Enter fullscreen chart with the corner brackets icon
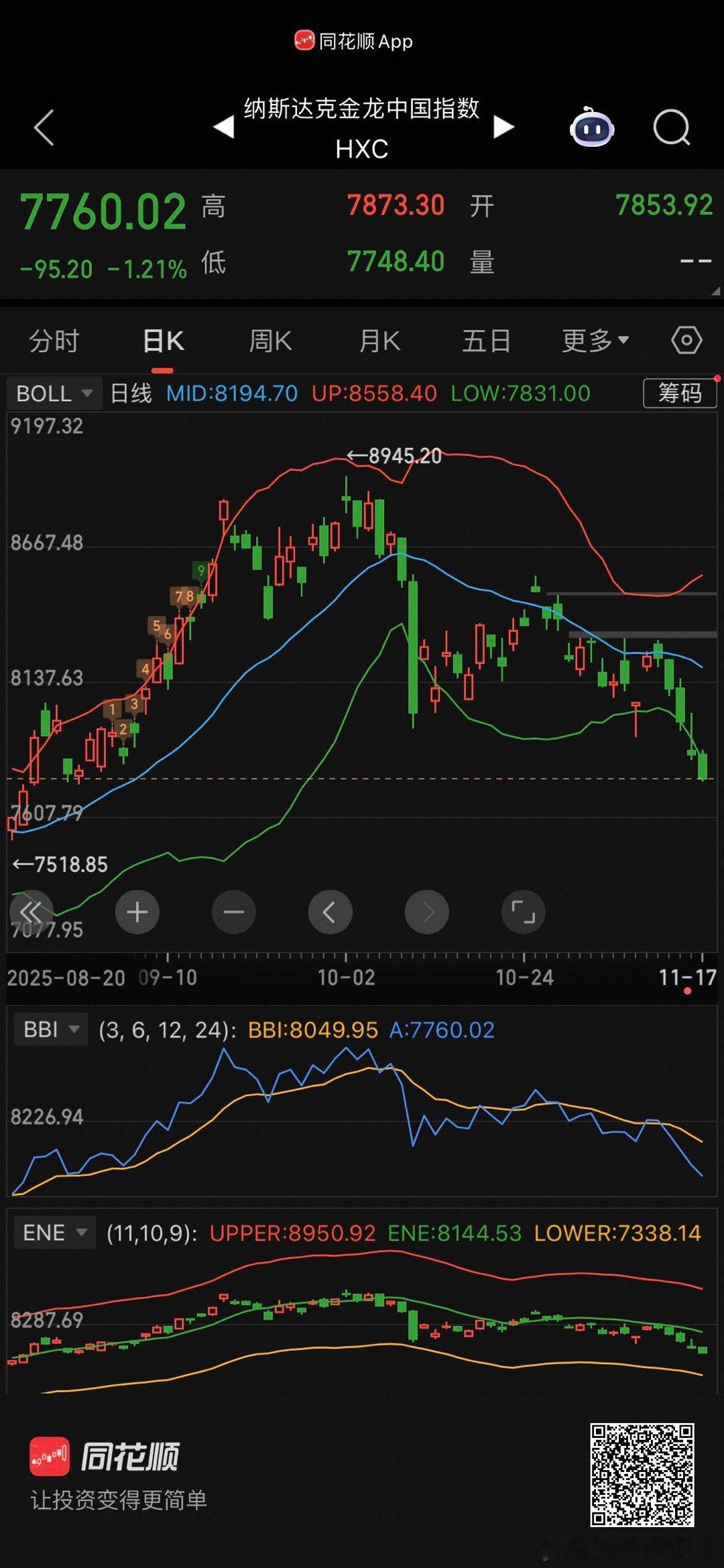The width and height of the screenshot is (724, 1568). coord(523,912)
